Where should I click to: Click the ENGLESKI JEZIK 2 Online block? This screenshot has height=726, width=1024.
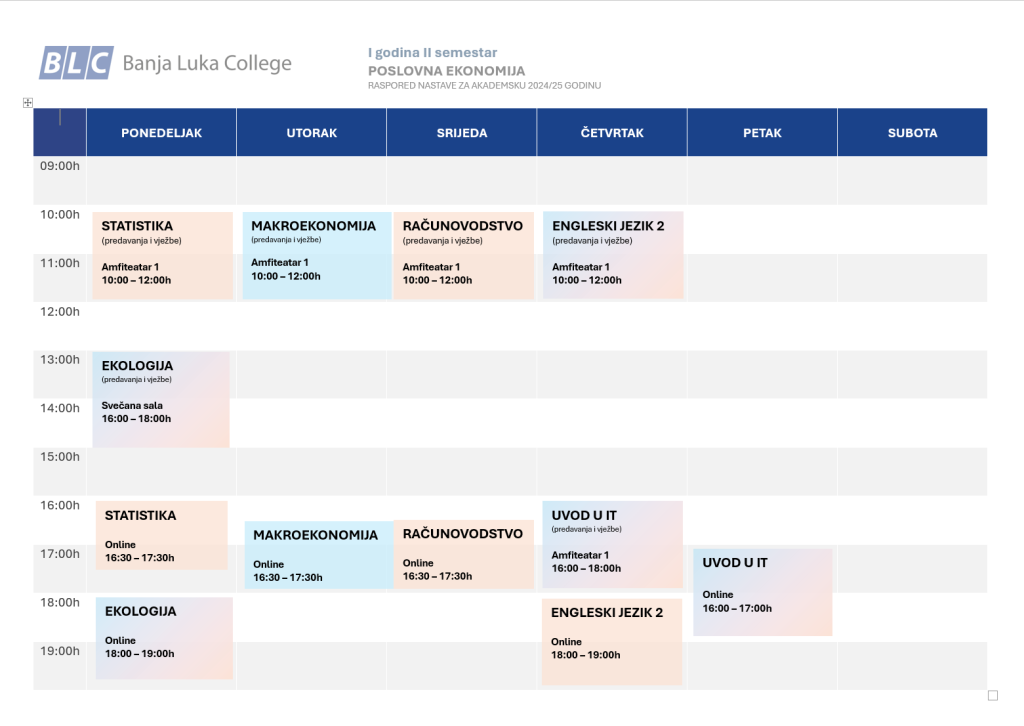(x=612, y=642)
